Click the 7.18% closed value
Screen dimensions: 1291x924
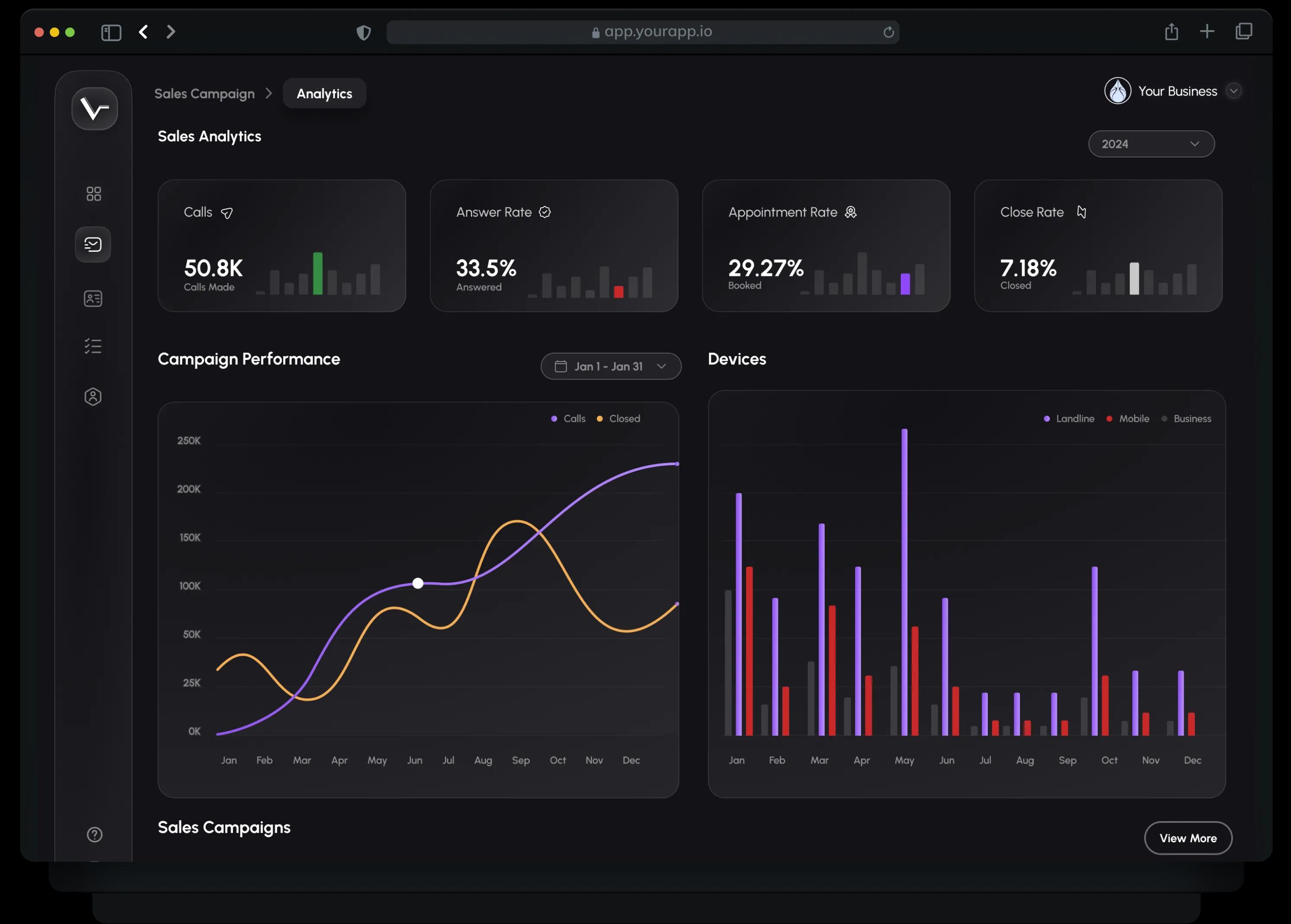(x=1028, y=268)
